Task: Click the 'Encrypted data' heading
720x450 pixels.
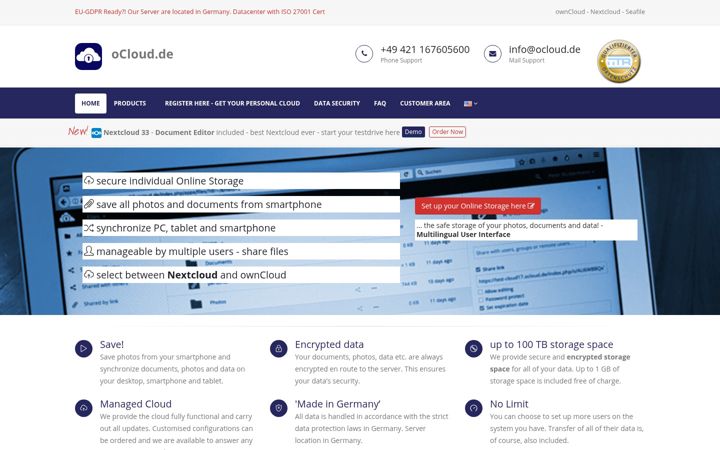Action: point(329,344)
